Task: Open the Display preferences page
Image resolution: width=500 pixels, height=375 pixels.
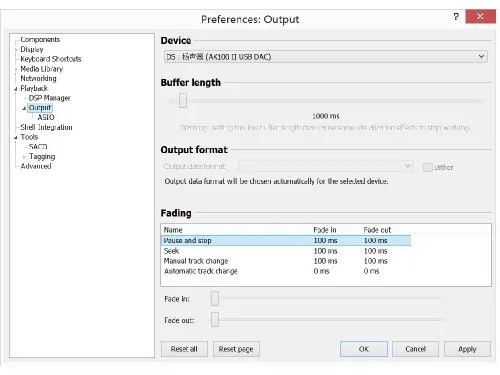Action: point(32,49)
